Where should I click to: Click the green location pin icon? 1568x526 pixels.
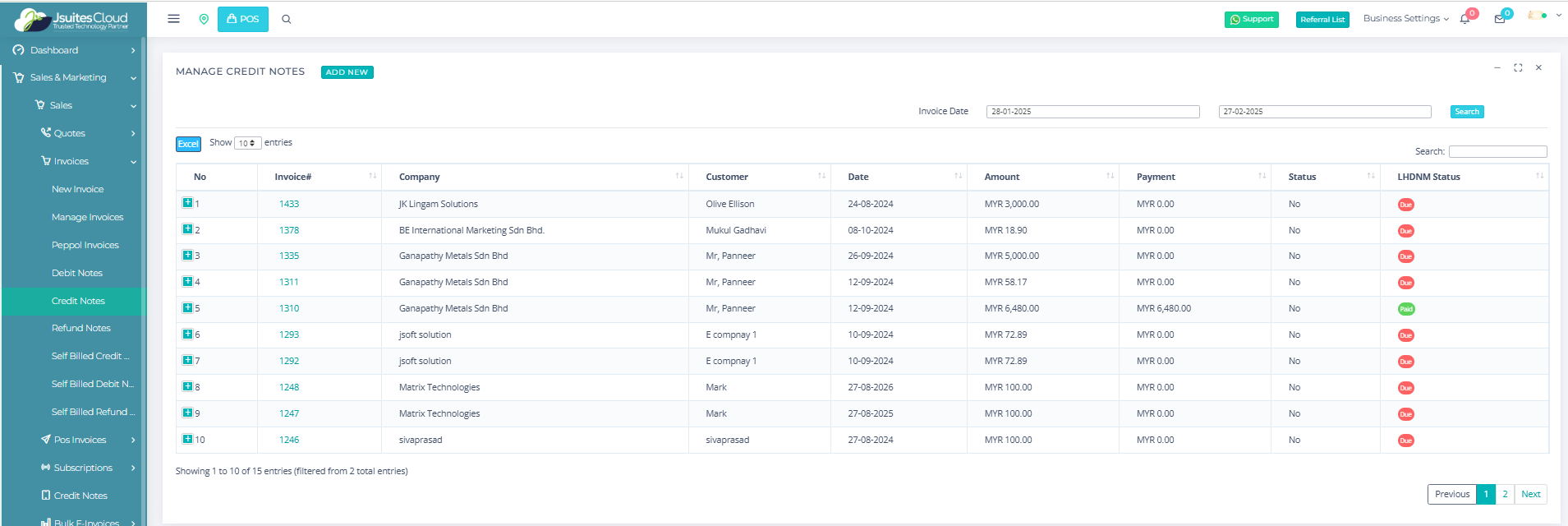204,19
